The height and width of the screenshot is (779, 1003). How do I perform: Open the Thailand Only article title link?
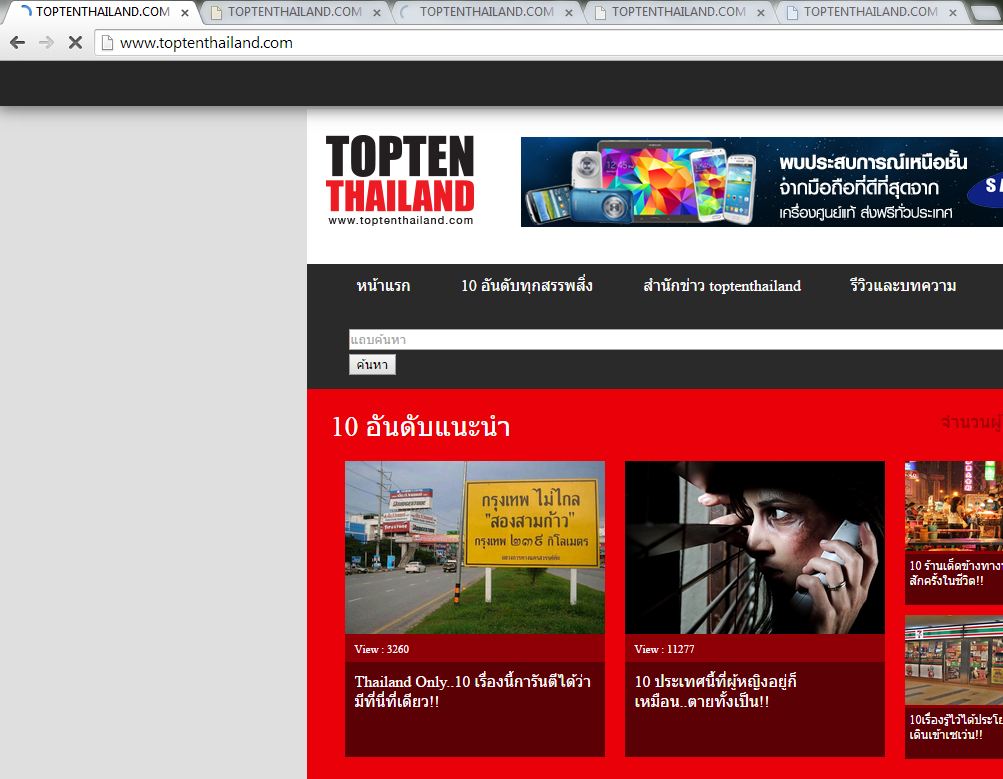472,691
